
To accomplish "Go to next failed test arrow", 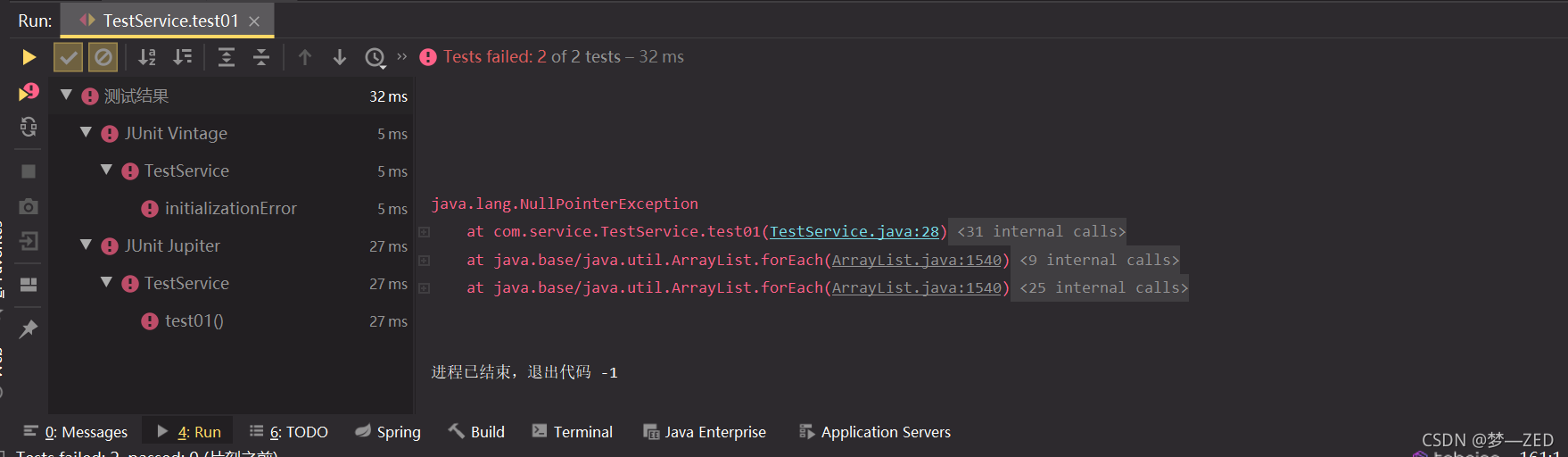I will point(340,57).
